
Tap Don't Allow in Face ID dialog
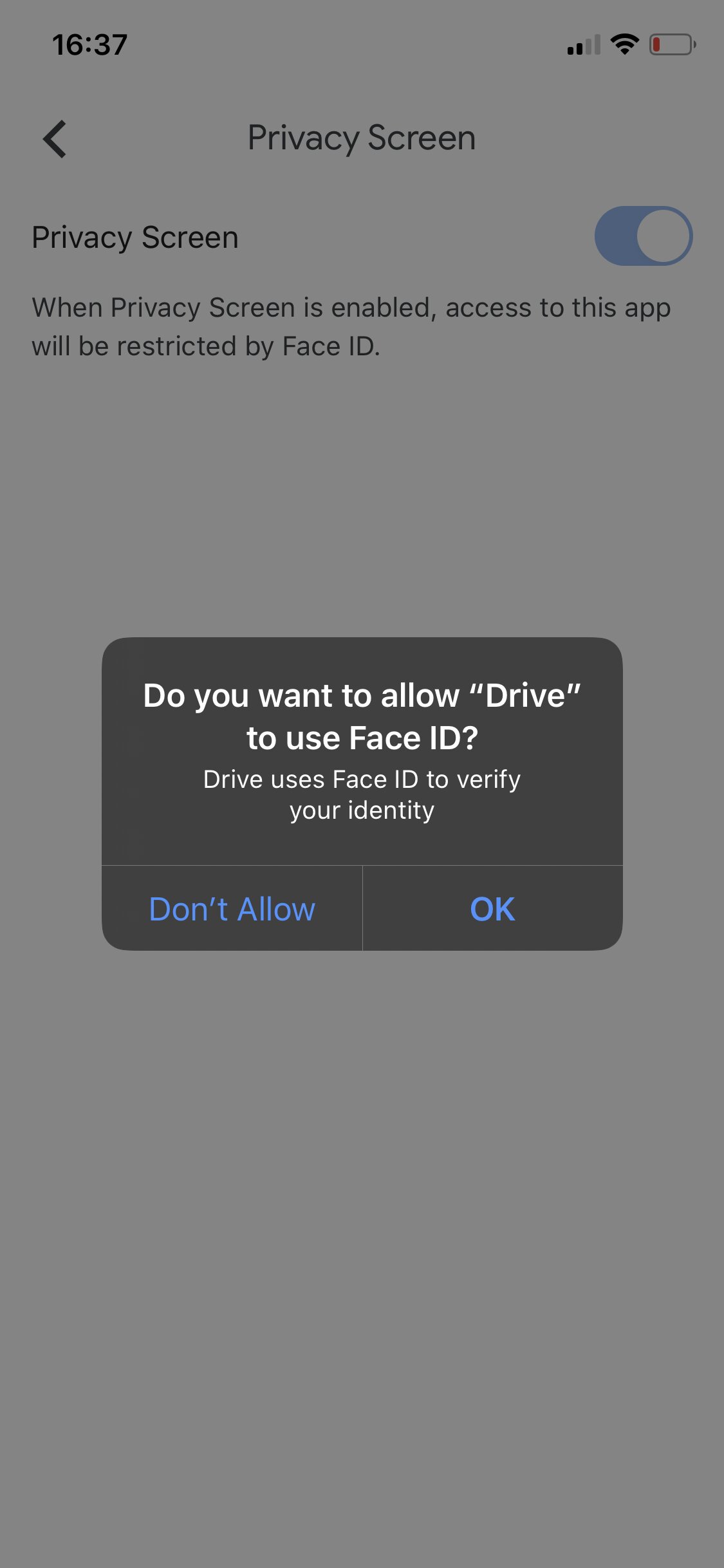[x=232, y=908]
